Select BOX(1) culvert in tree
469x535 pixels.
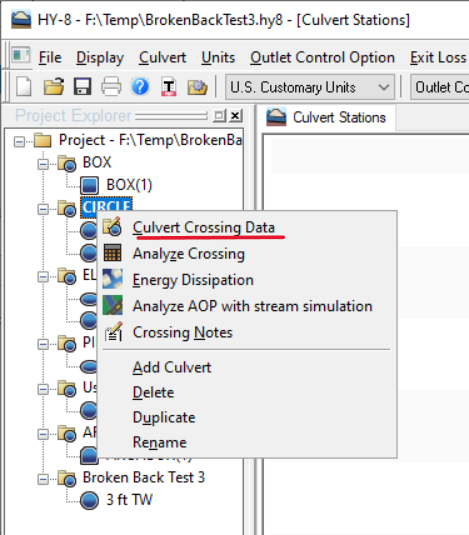click(x=129, y=185)
